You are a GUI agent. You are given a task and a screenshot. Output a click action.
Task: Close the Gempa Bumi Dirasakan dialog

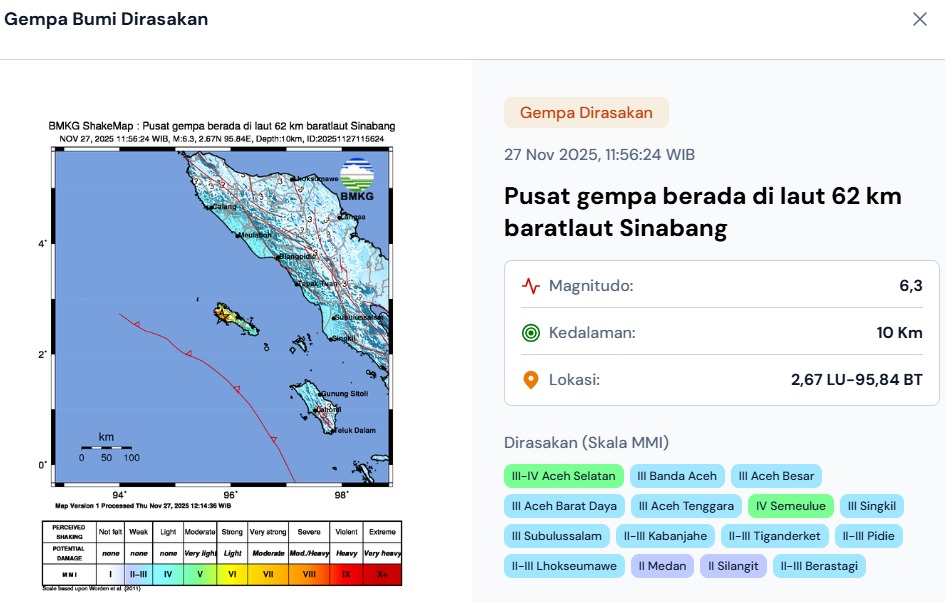[919, 20]
